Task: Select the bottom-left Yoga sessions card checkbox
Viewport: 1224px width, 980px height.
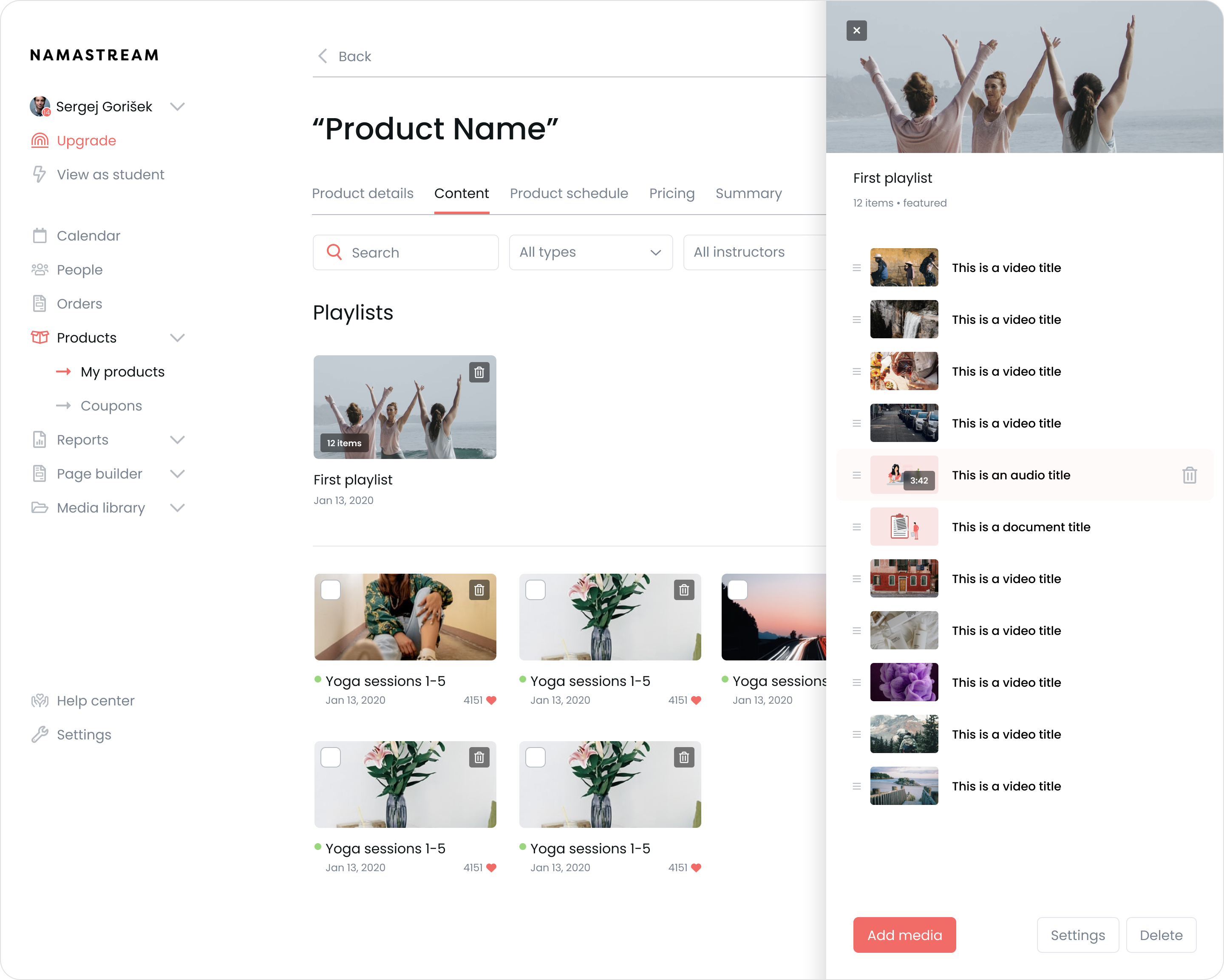Action: (x=331, y=757)
